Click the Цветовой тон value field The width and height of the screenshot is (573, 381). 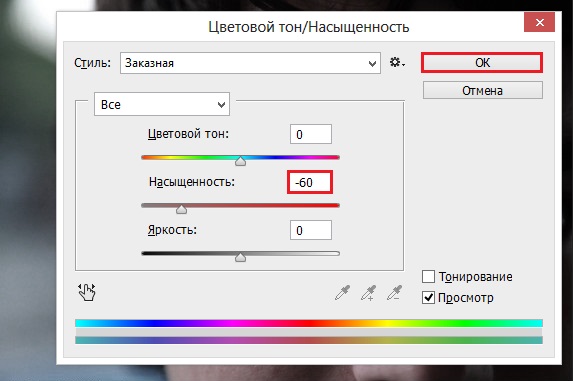coord(311,134)
